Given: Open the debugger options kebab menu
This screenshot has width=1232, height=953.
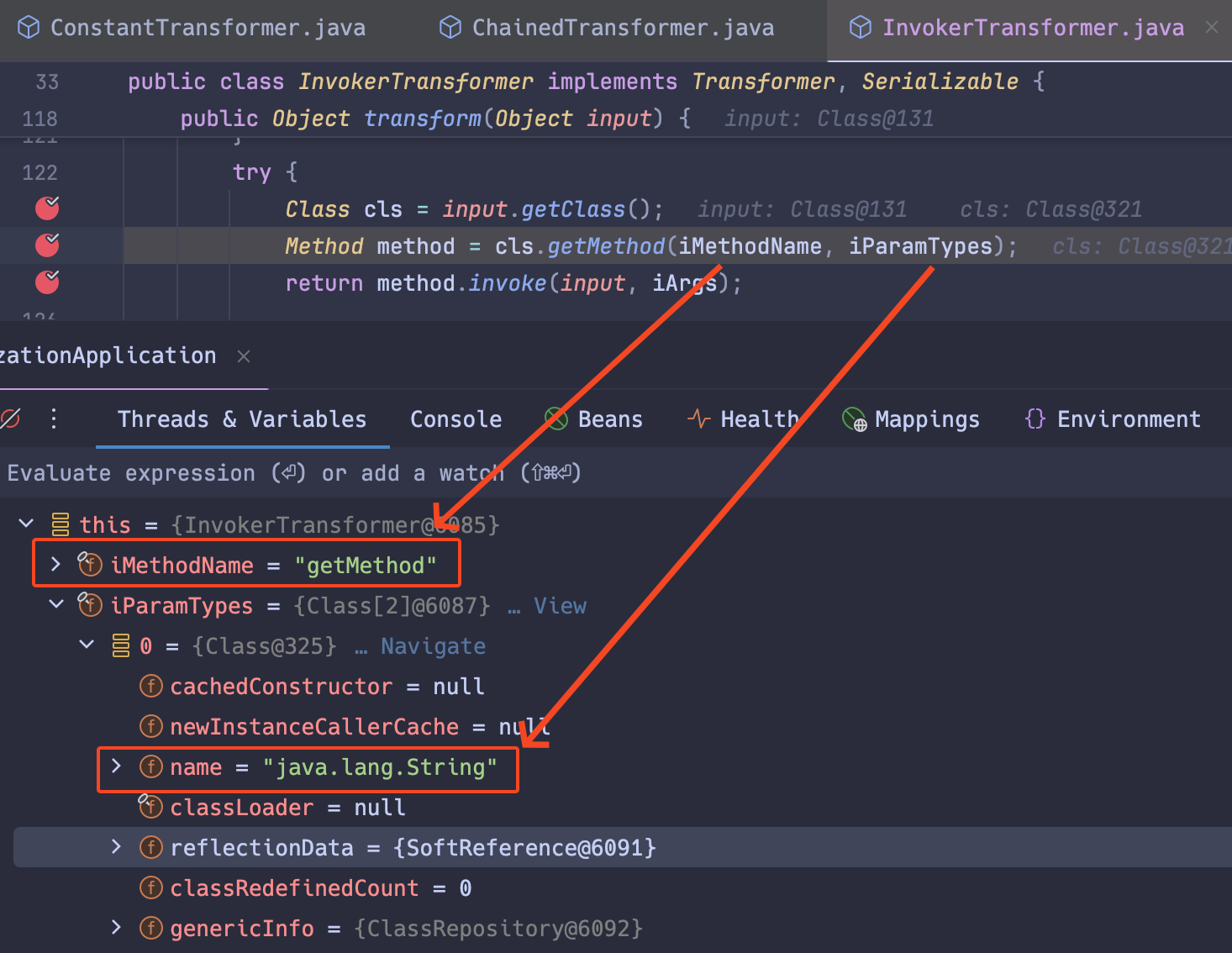Looking at the screenshot, I should pyautogui.click(x=53, y=419).
